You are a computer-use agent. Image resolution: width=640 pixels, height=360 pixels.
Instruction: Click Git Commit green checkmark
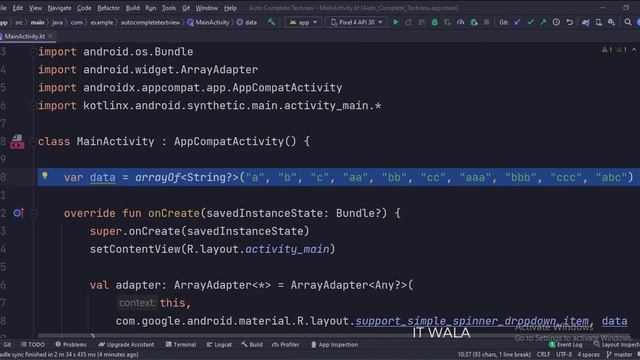click(x=530, y=22)
